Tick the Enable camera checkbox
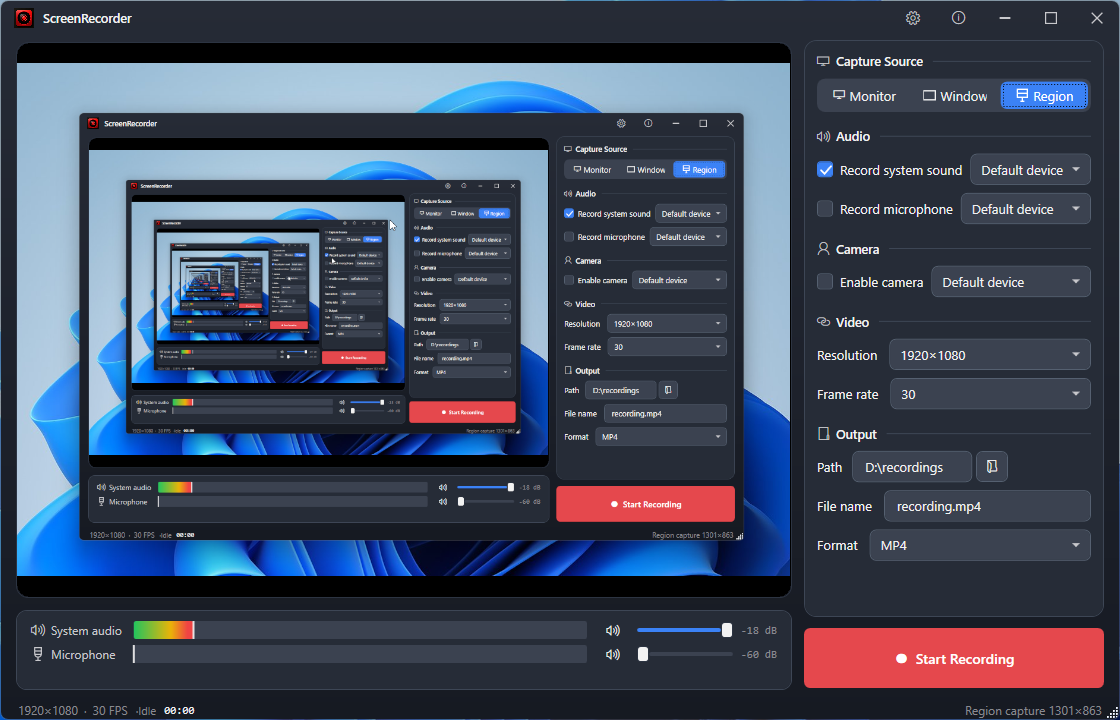The height and width of the screenshot is (720, 1120). click(x=825, y=282)
